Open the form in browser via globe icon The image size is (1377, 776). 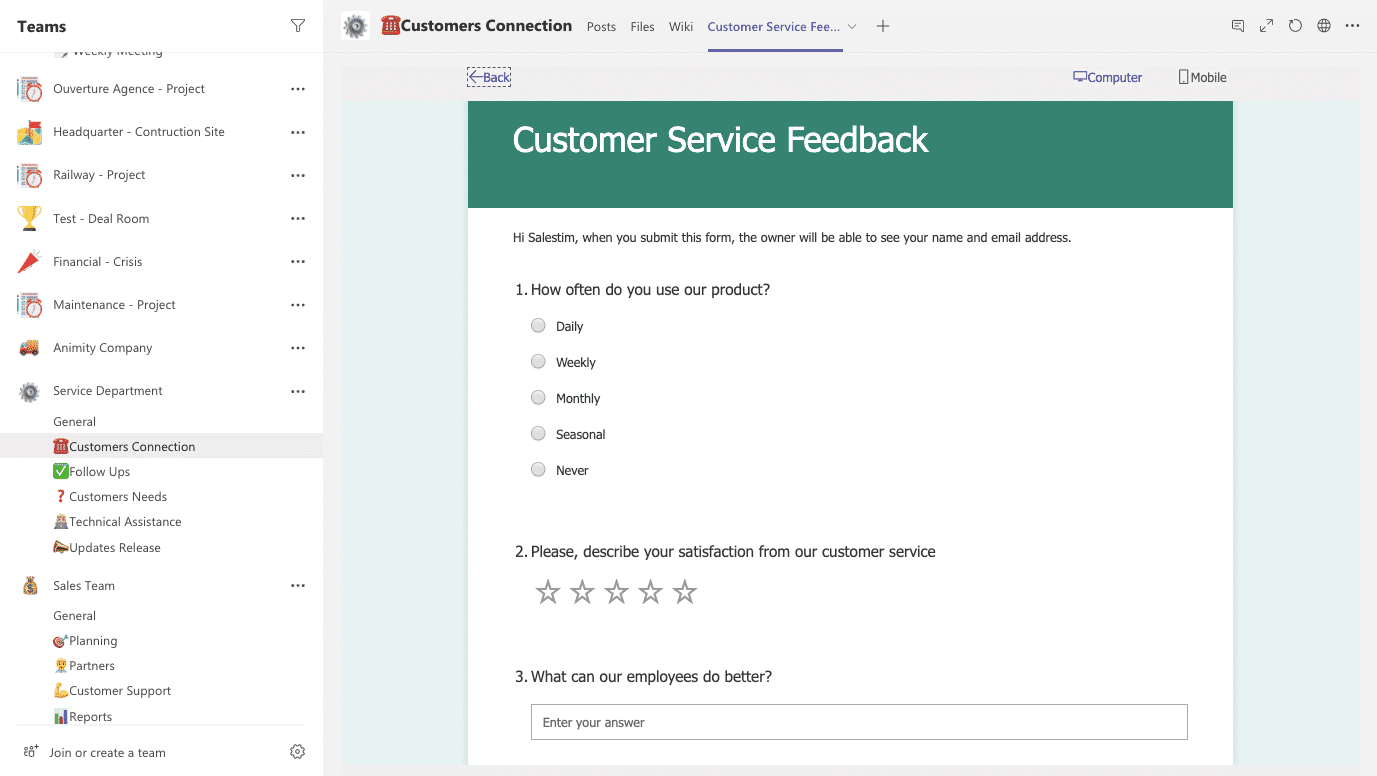tap(1324, 26)
